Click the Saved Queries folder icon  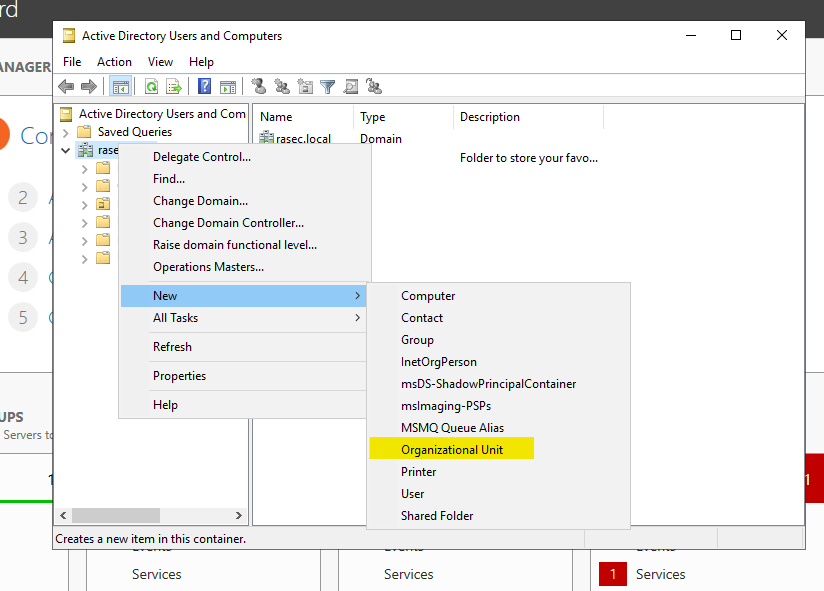point(84,131)
